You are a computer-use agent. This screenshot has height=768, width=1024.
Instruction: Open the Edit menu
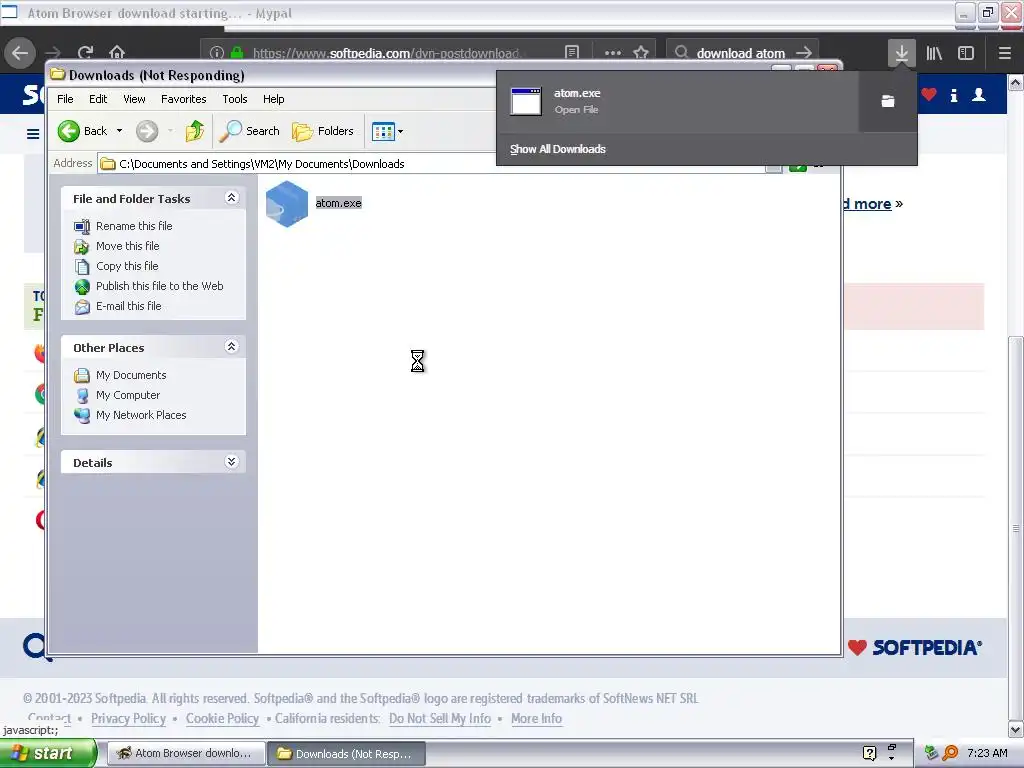pyautogui.click(x=98, y=99)
